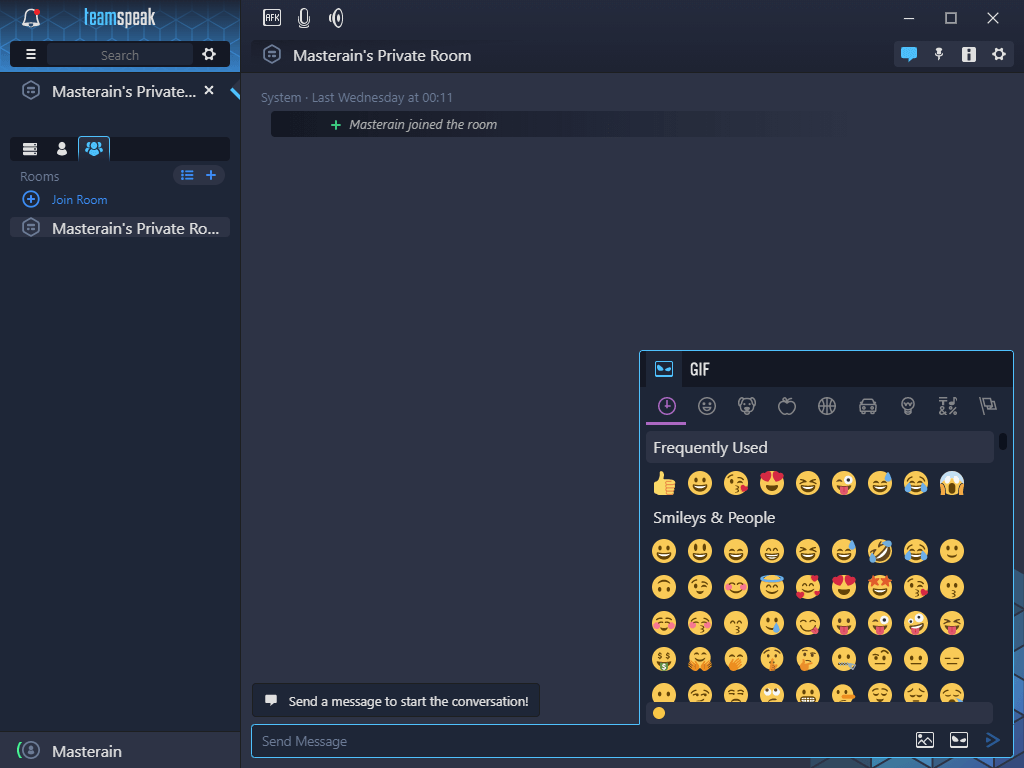1024x768 pixels.
Task: Click into the Search field
Action: point(120,55)
